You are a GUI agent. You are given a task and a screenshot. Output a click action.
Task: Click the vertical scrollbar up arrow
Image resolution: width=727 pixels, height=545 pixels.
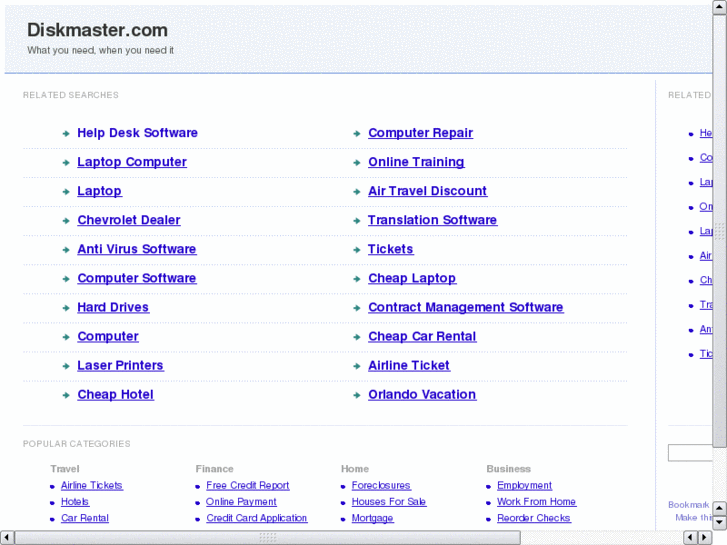[720, 7]
